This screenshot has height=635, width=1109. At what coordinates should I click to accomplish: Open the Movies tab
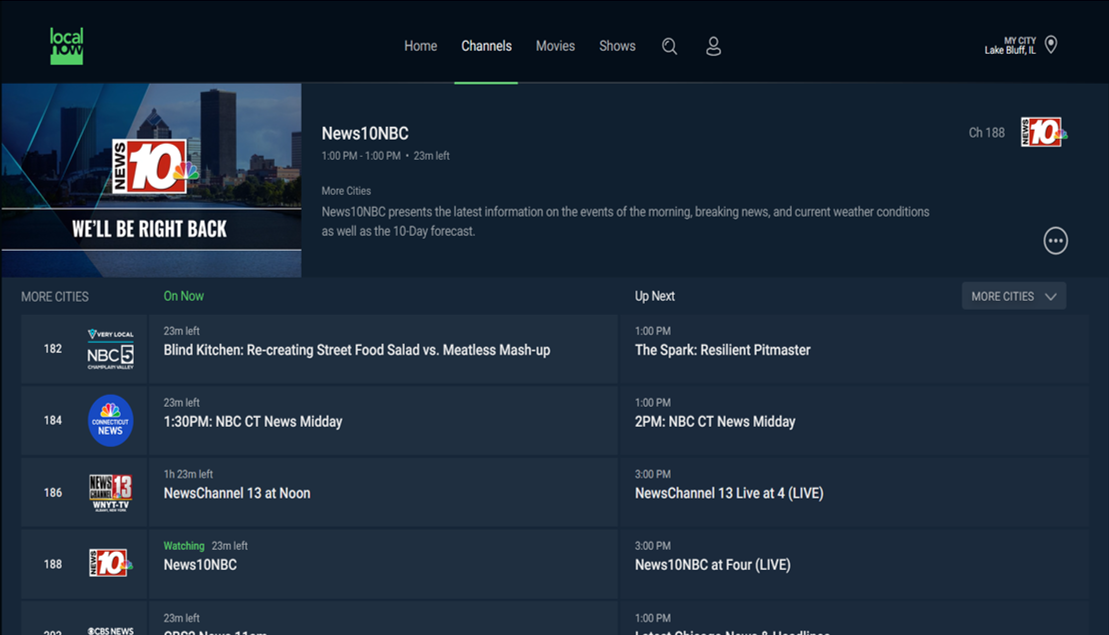coord(555,46)
